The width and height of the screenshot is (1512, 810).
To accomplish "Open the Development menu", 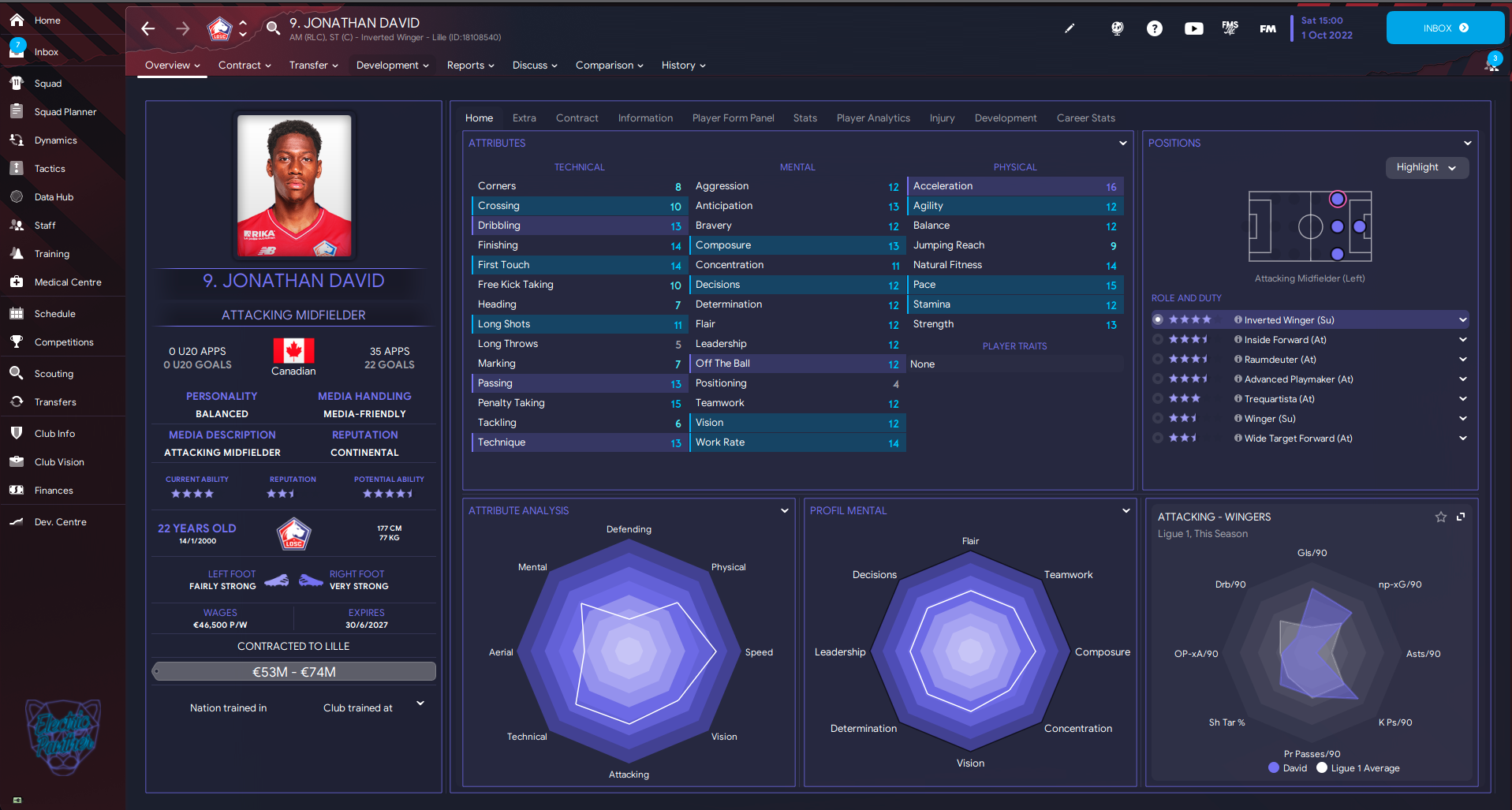I will 392,65.
